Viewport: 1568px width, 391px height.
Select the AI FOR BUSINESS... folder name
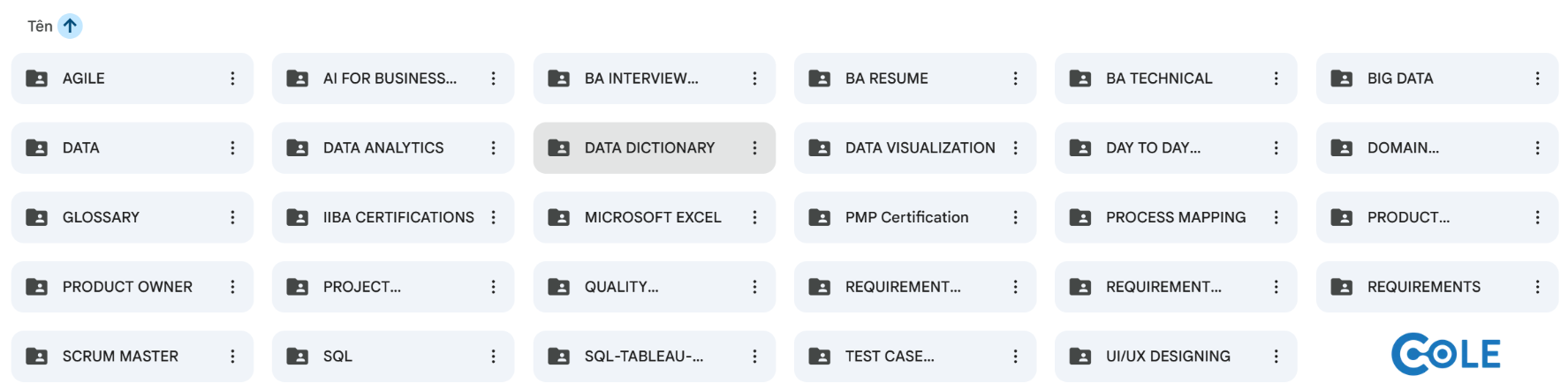click(x=390, y=79)
